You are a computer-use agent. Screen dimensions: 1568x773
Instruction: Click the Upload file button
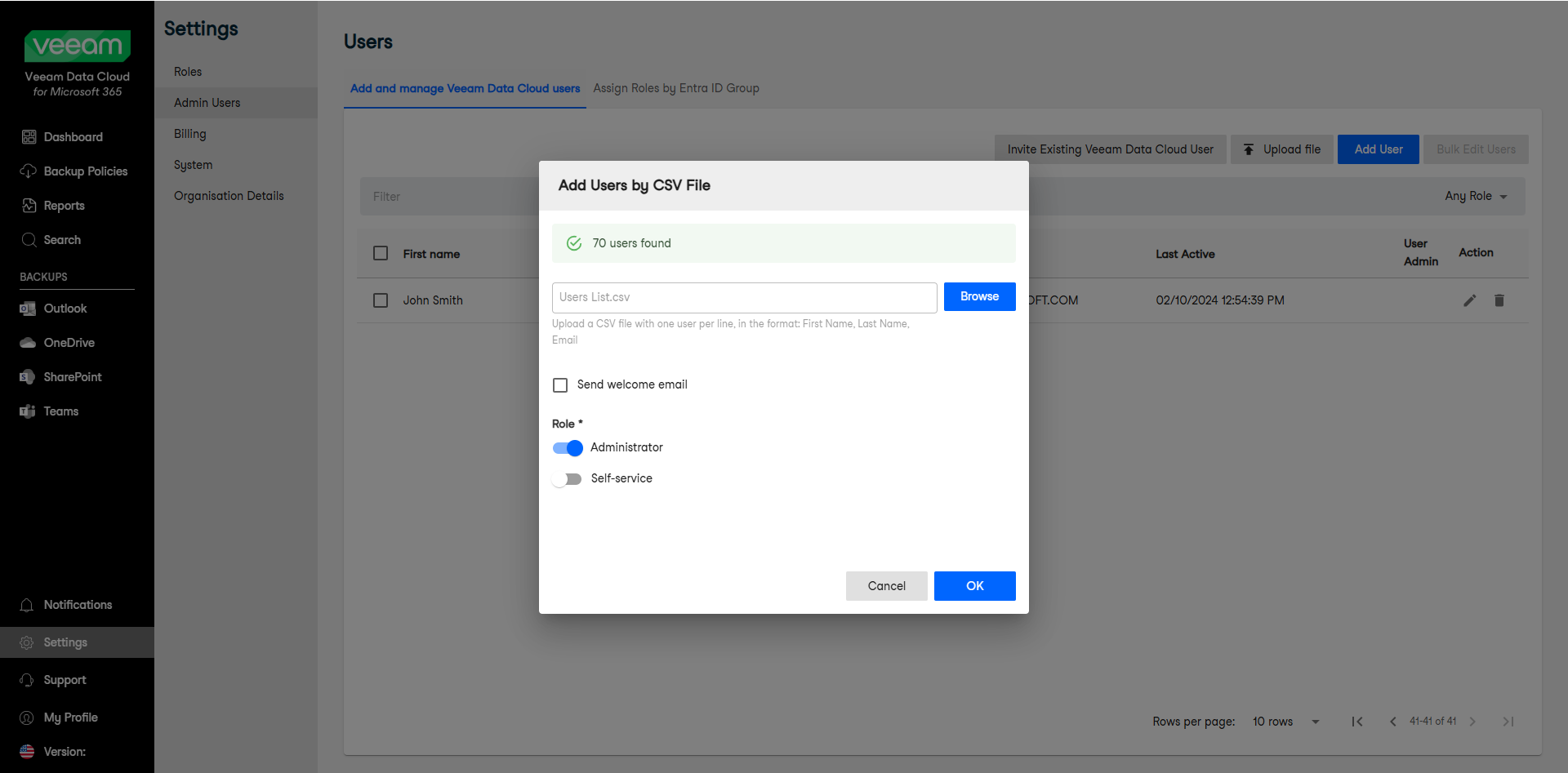point(1282,149)
